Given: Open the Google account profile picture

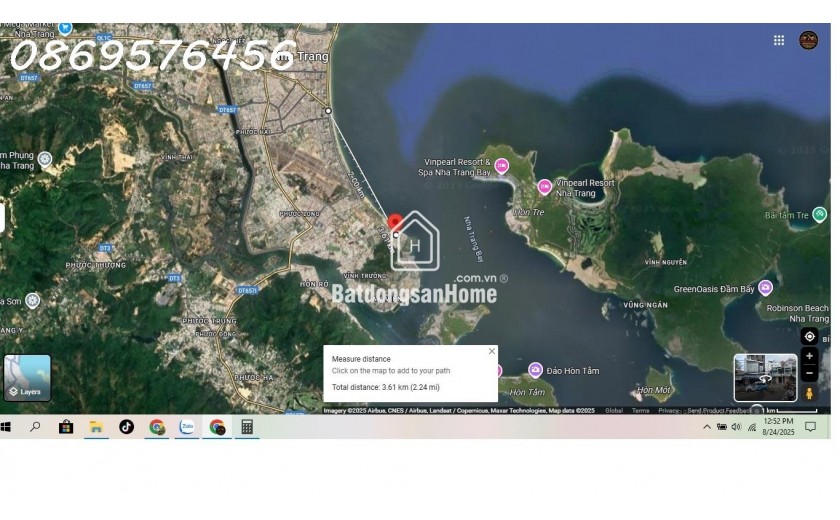Looking at the screenshot, I should tap(808, 40).
